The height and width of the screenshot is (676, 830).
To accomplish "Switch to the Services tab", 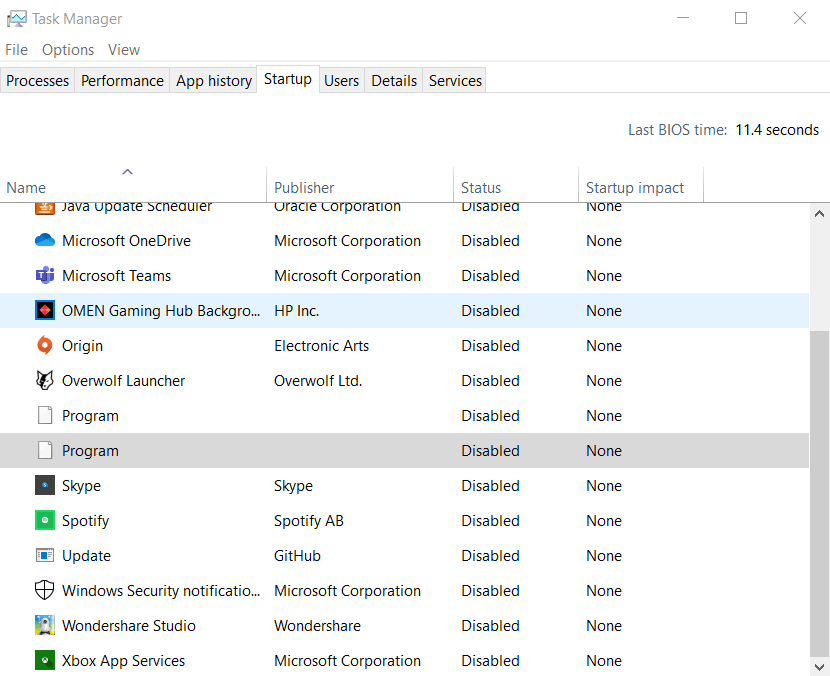I will tap(455, 81).
